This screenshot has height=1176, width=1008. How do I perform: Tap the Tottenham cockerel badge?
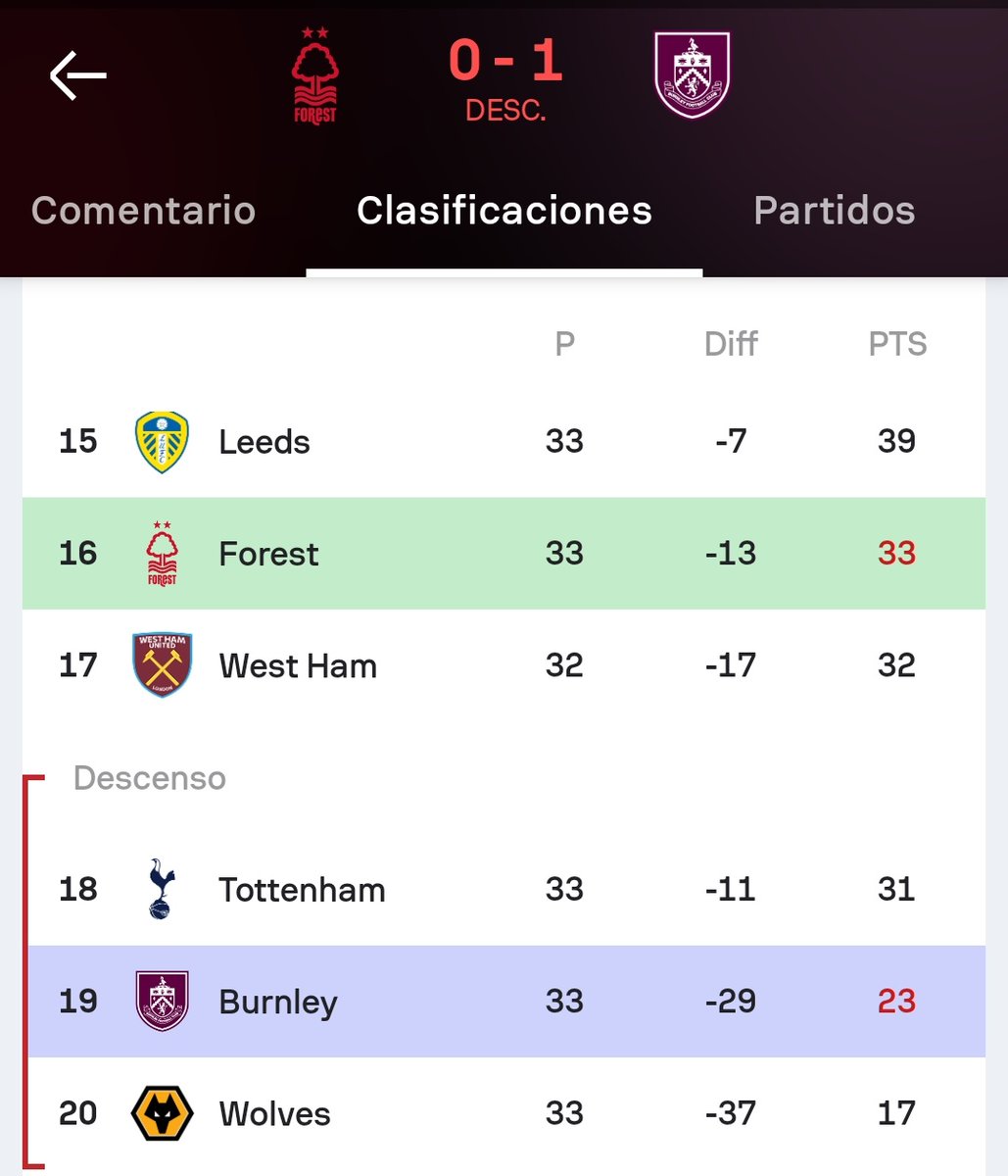(x=160, y=890)
